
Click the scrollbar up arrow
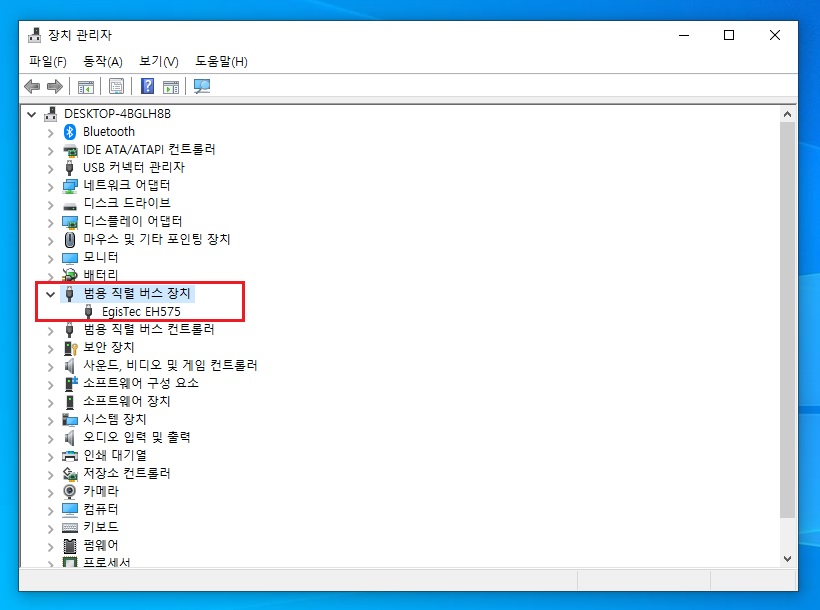(x=788, y=114)
